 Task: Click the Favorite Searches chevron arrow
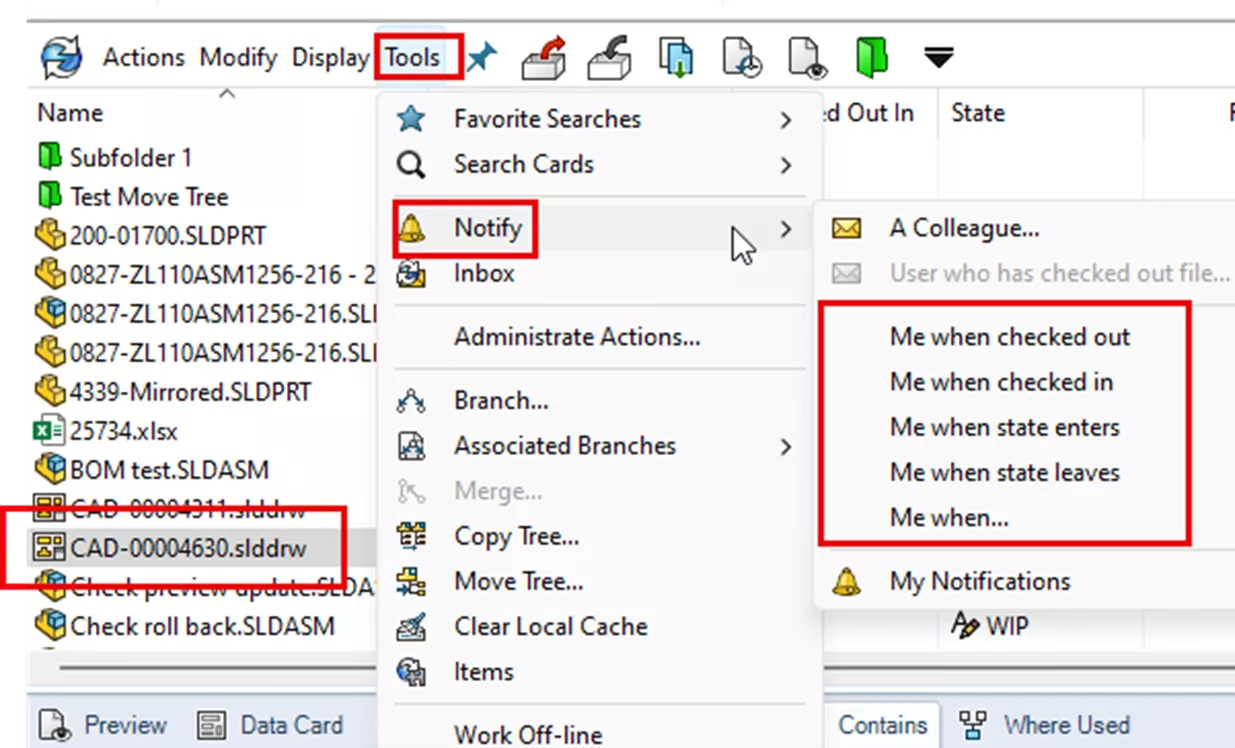tap(786, 120)
